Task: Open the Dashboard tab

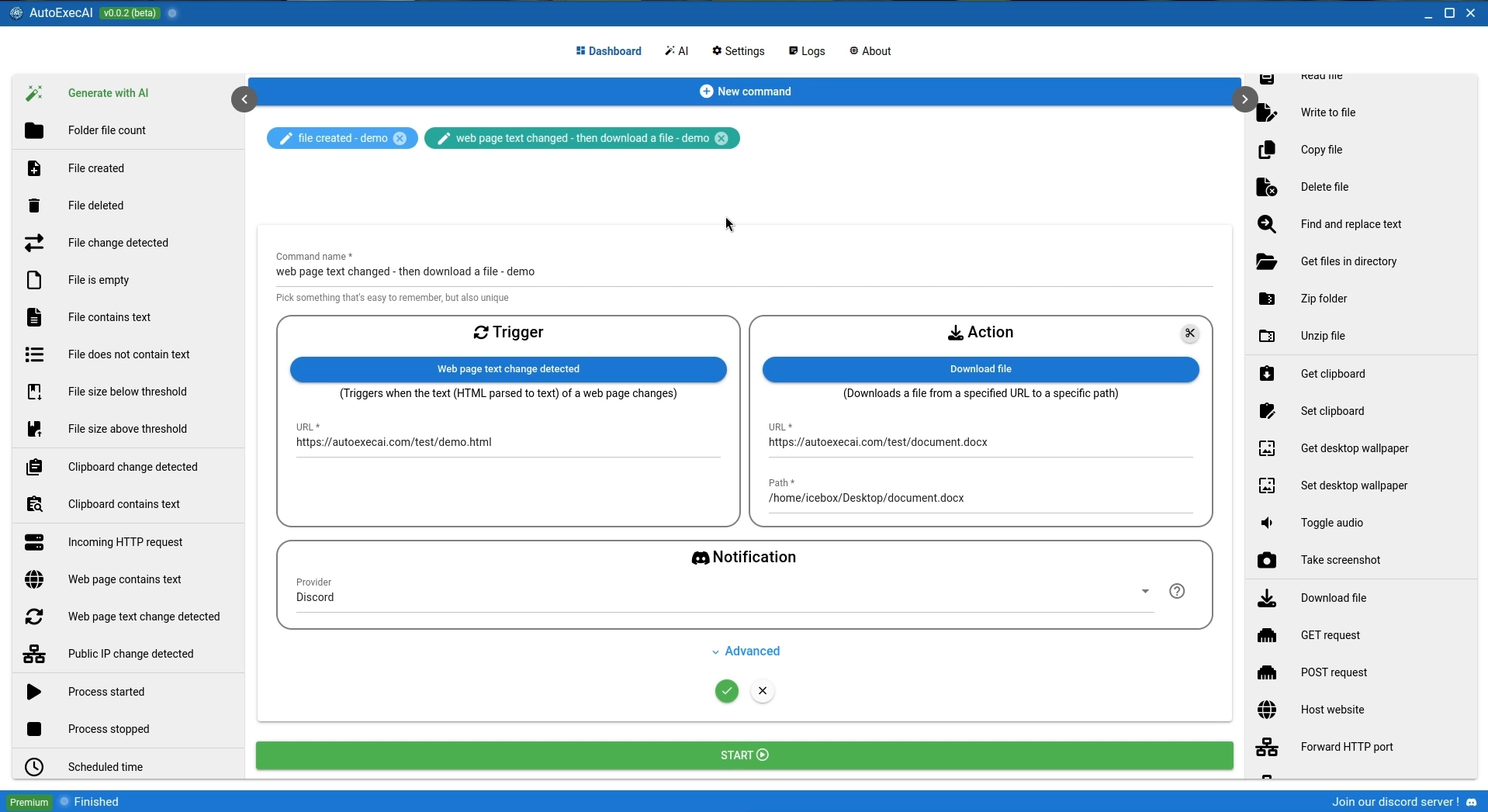Action: 609,51
